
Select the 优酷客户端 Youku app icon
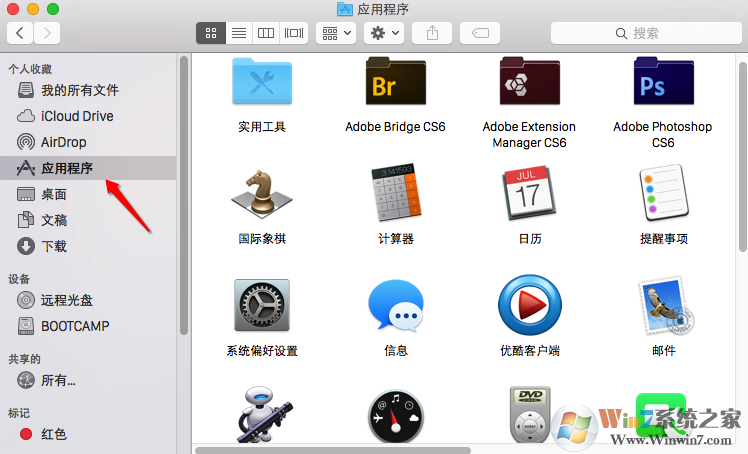click(x=530, y=305)
